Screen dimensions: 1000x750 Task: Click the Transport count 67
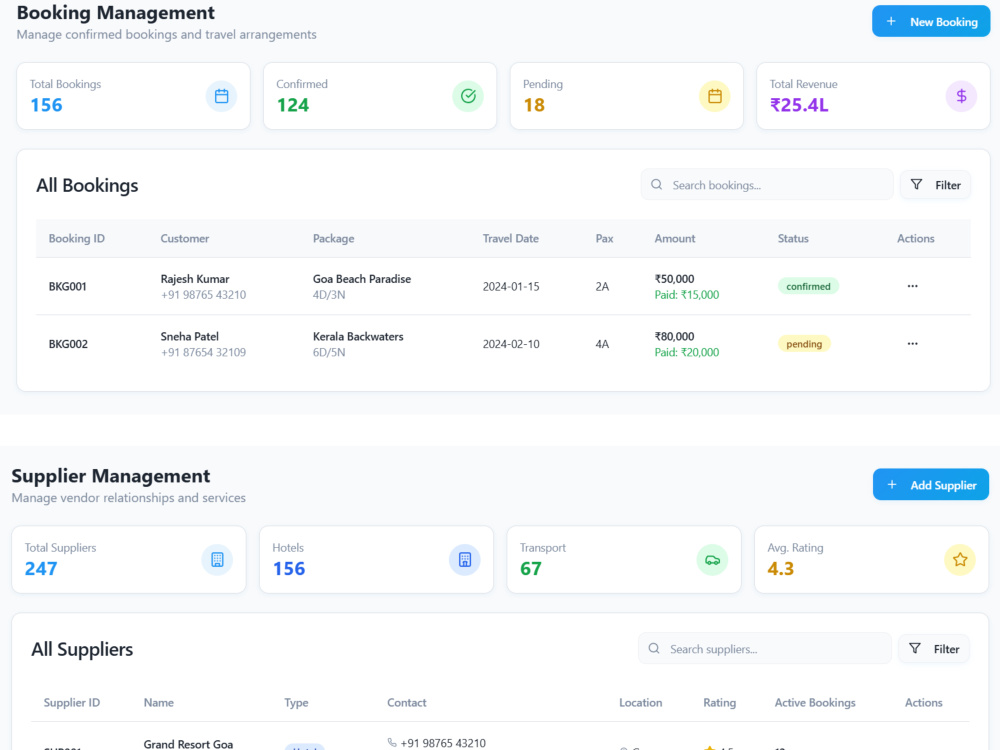531,568
